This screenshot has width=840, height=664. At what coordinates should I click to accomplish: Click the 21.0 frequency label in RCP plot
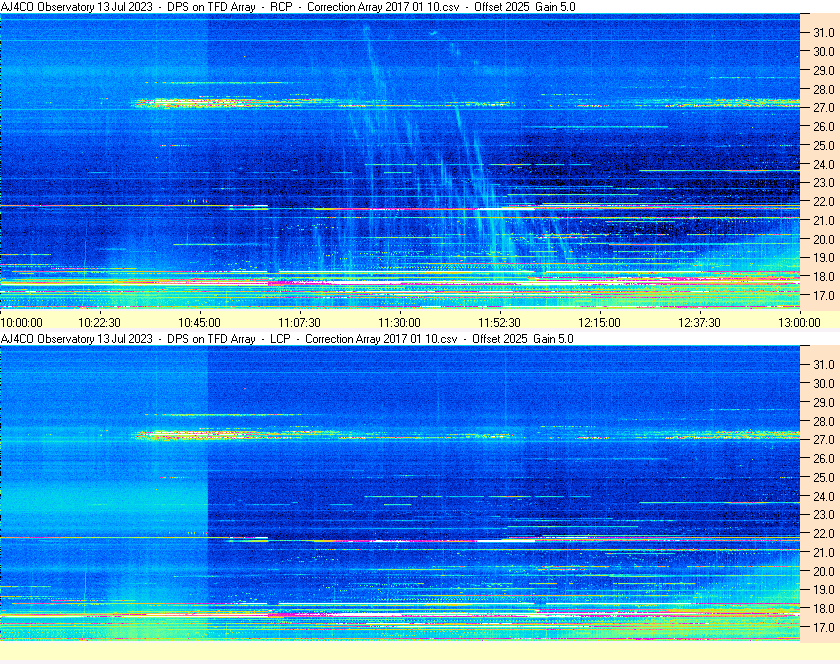(x=824, y=220)
